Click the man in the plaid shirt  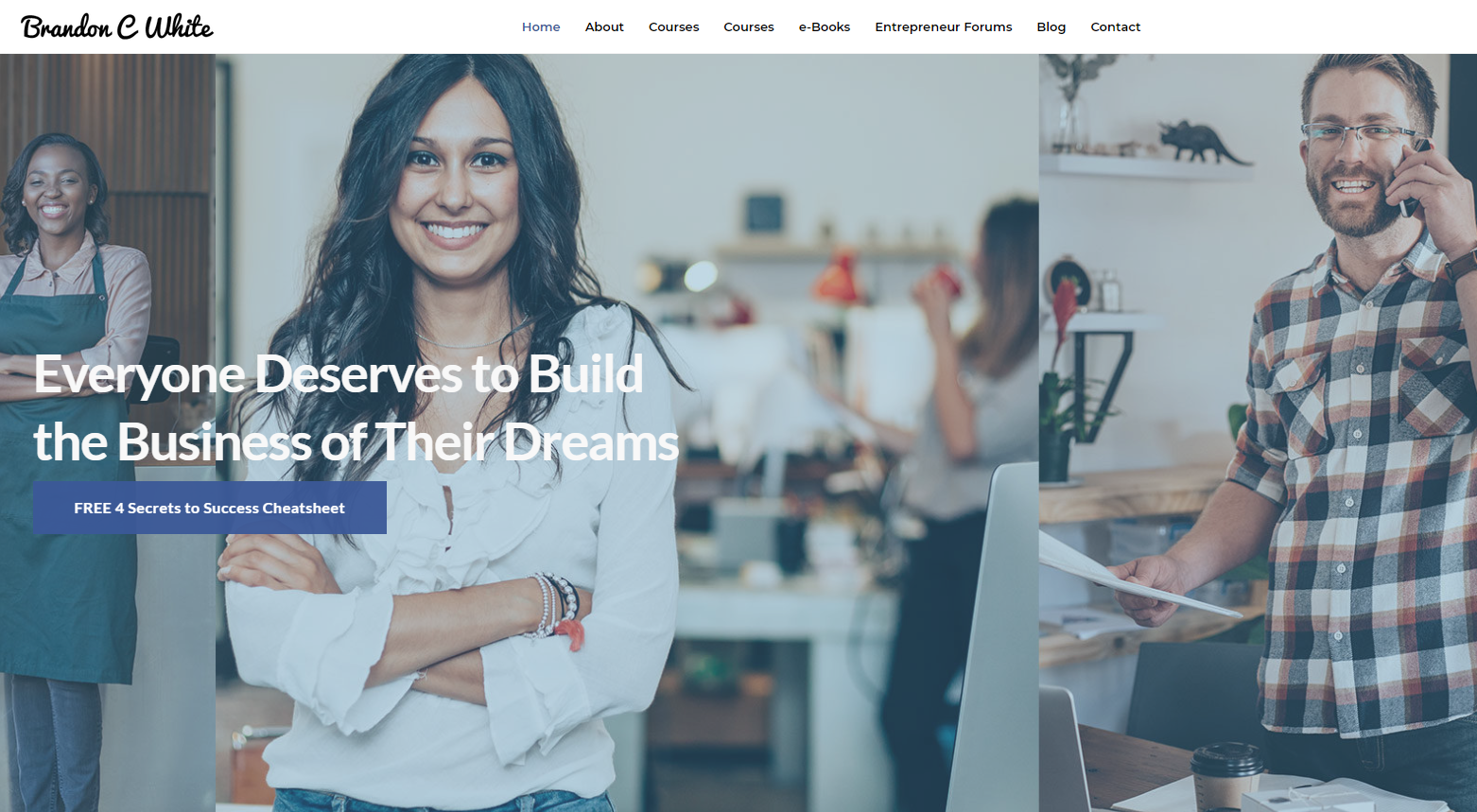click(1343, 425)
